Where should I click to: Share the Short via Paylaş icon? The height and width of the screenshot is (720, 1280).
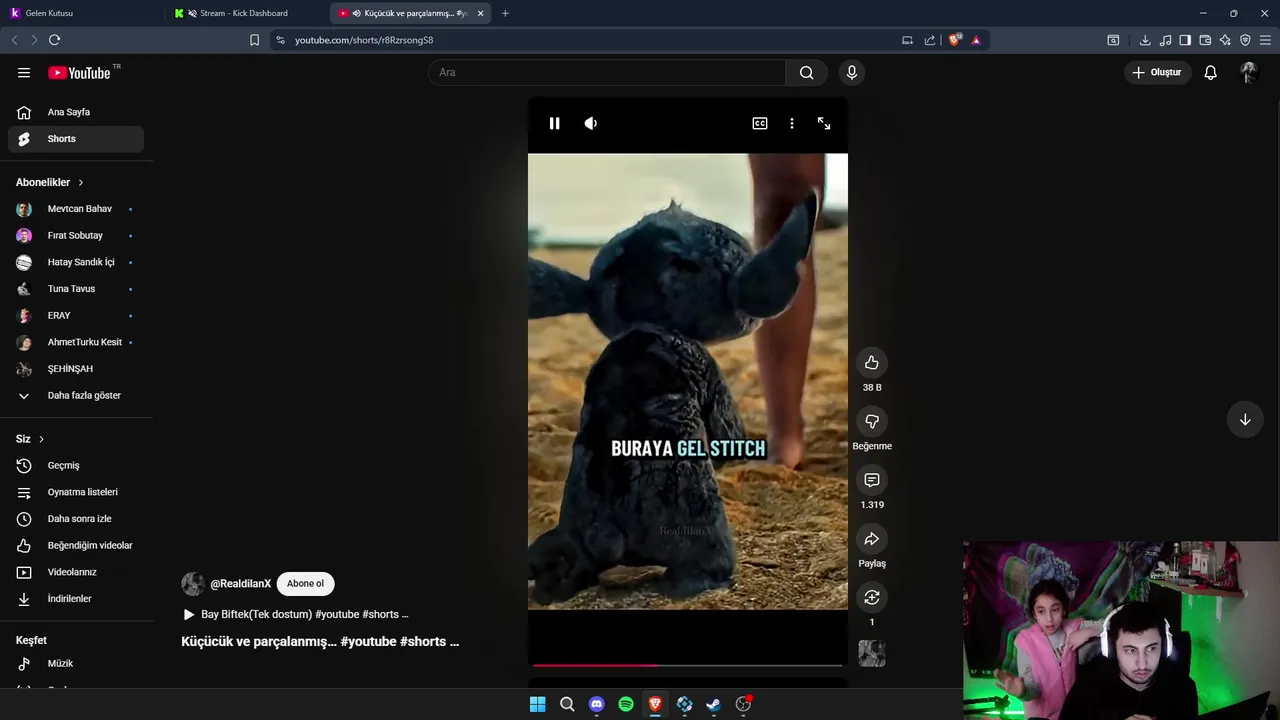tap(872, 539)
